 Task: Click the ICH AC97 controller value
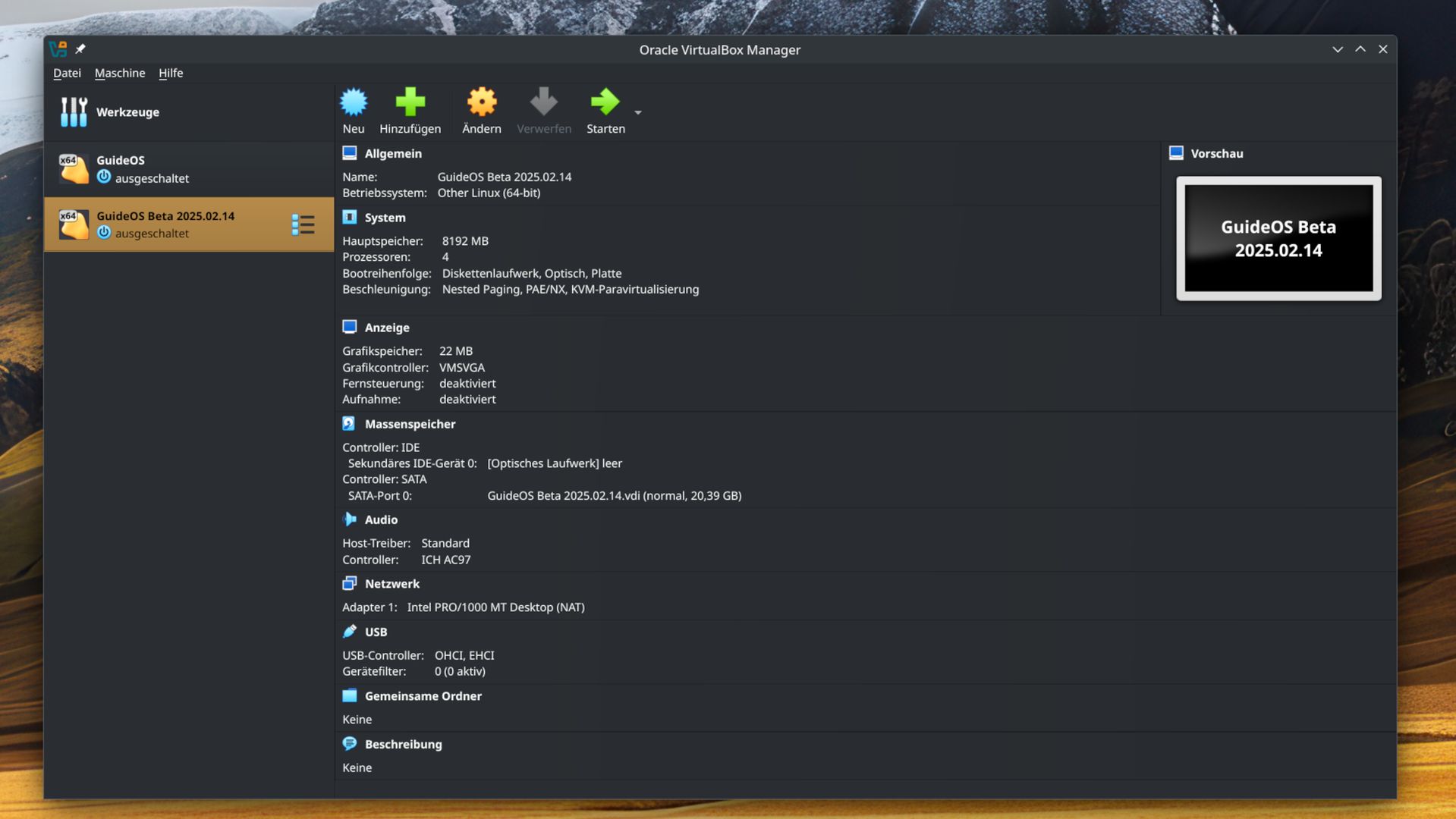[446, 560]
